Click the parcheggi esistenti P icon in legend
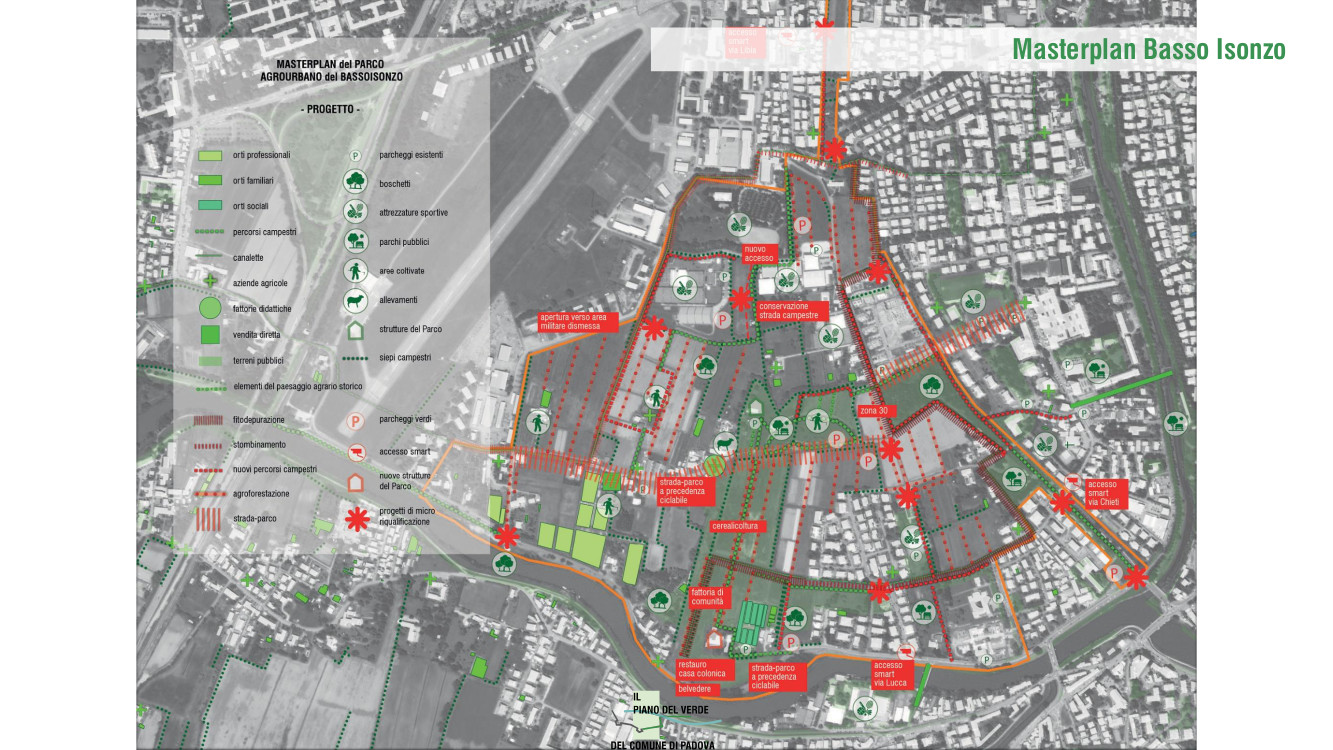Viewport: 1333px width, 750px height. [x=354, y=156]
